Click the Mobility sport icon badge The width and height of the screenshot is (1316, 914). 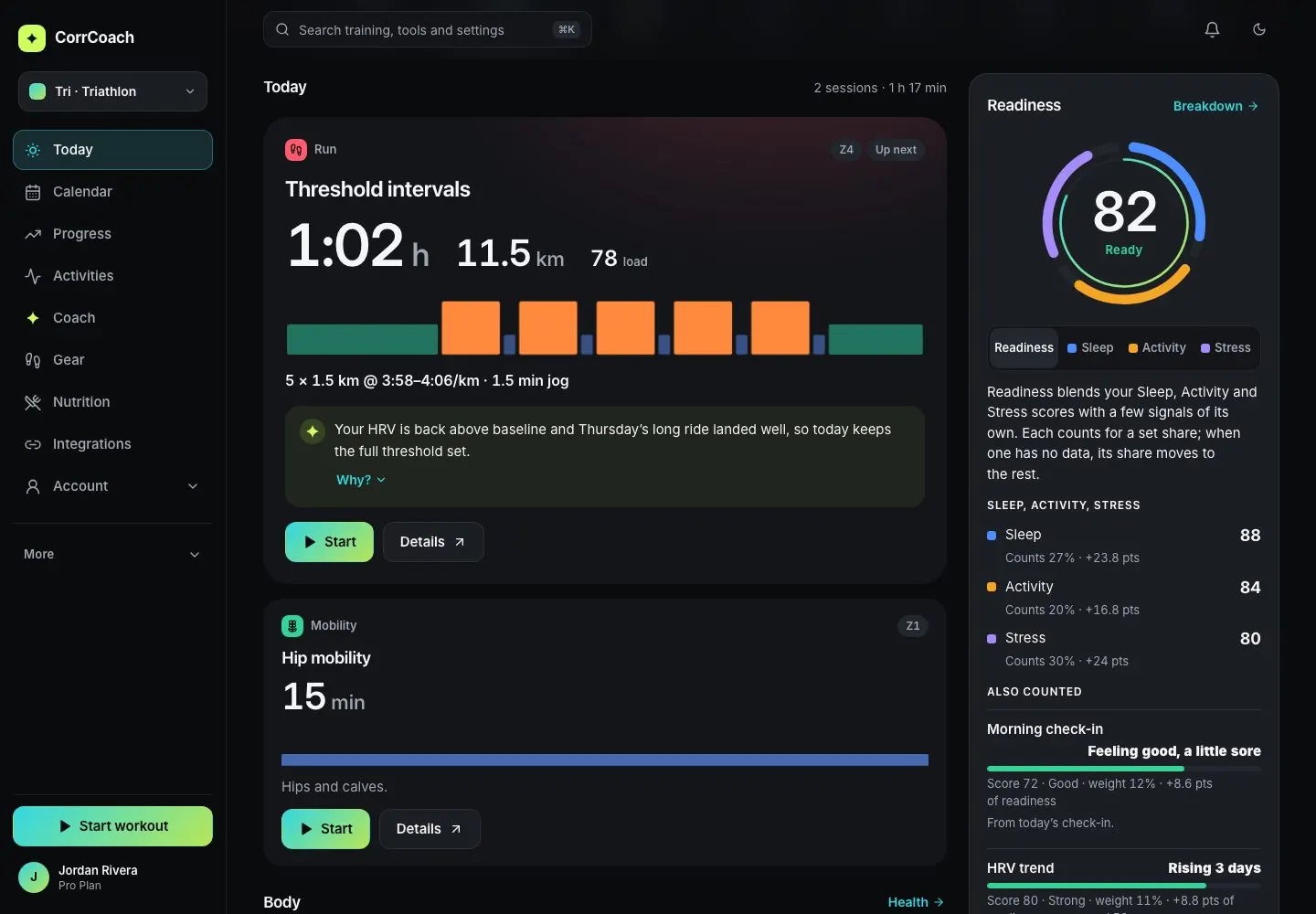click(292, 626)
